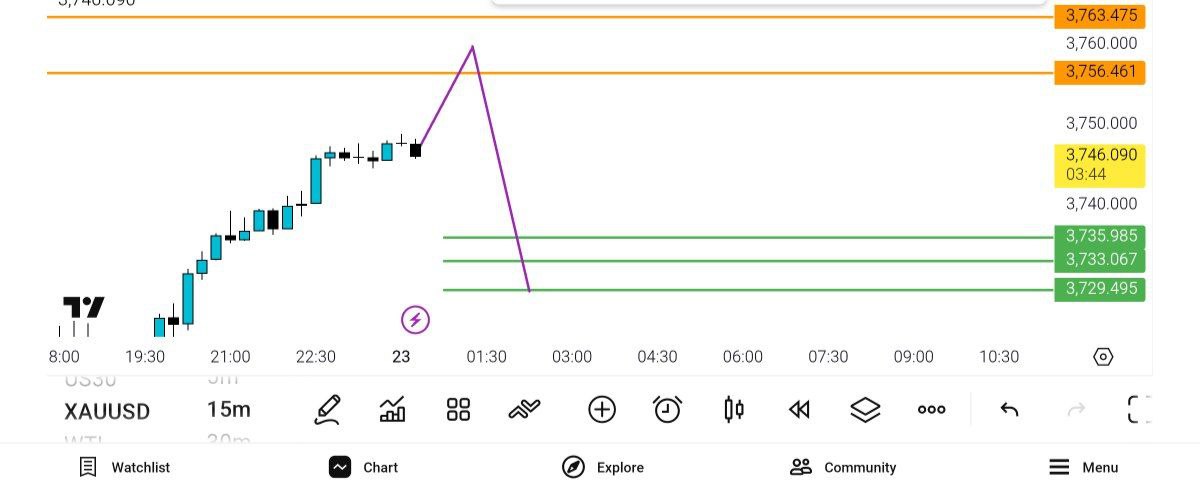The image size is (1200, 492).
Task: Open the object tree layers icon
Action: point(865,409)
